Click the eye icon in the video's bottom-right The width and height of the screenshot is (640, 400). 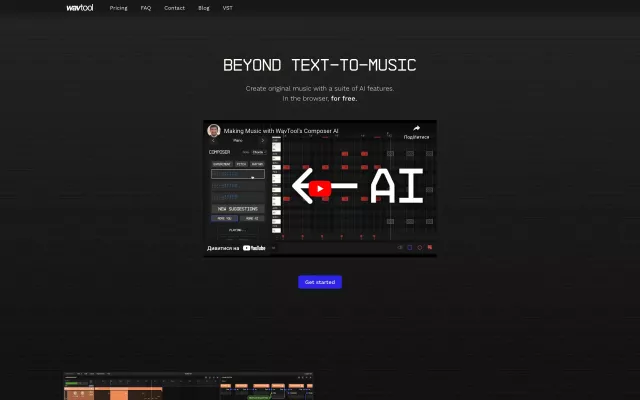pyautogui.click(x=400, y=247)
